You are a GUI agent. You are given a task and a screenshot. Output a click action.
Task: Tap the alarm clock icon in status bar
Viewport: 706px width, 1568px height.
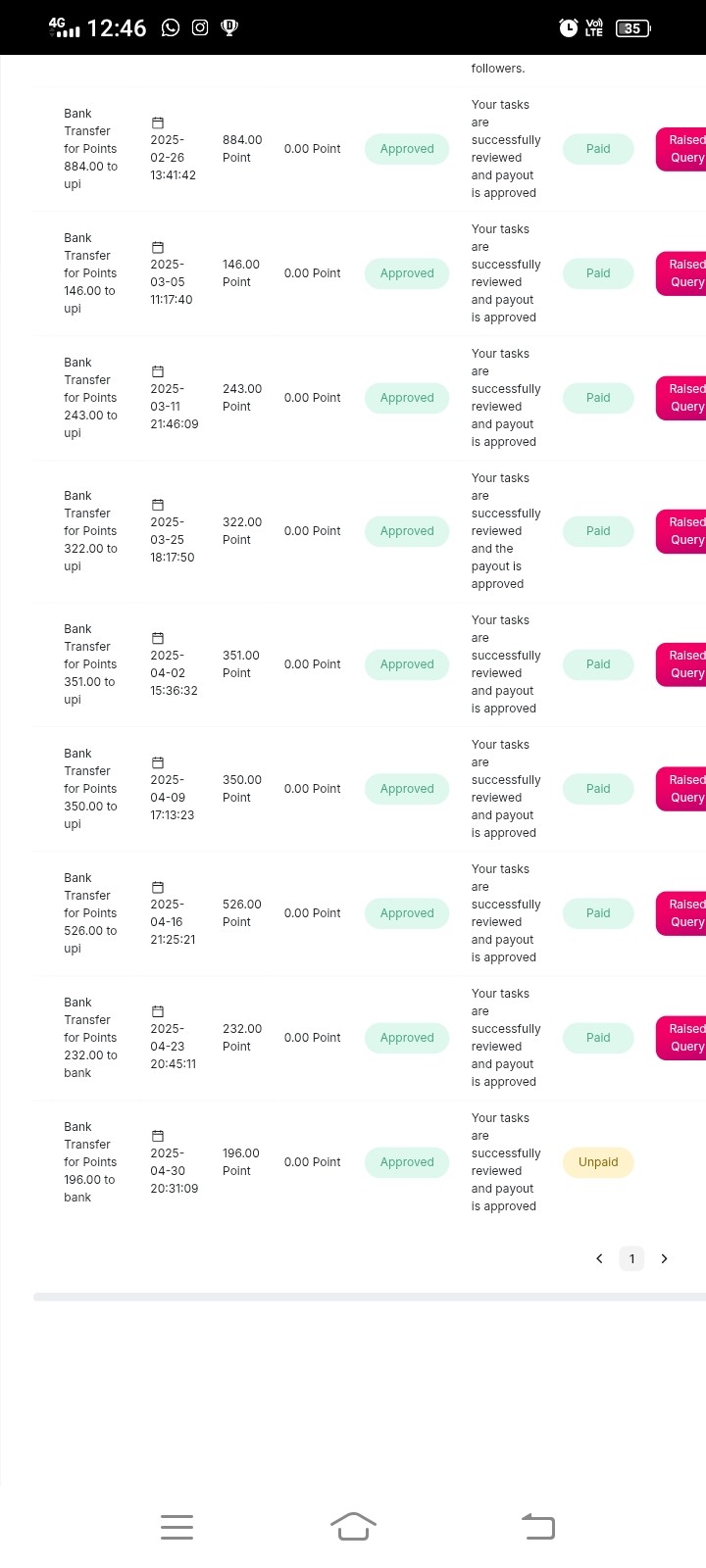click(x=569, y=27)
